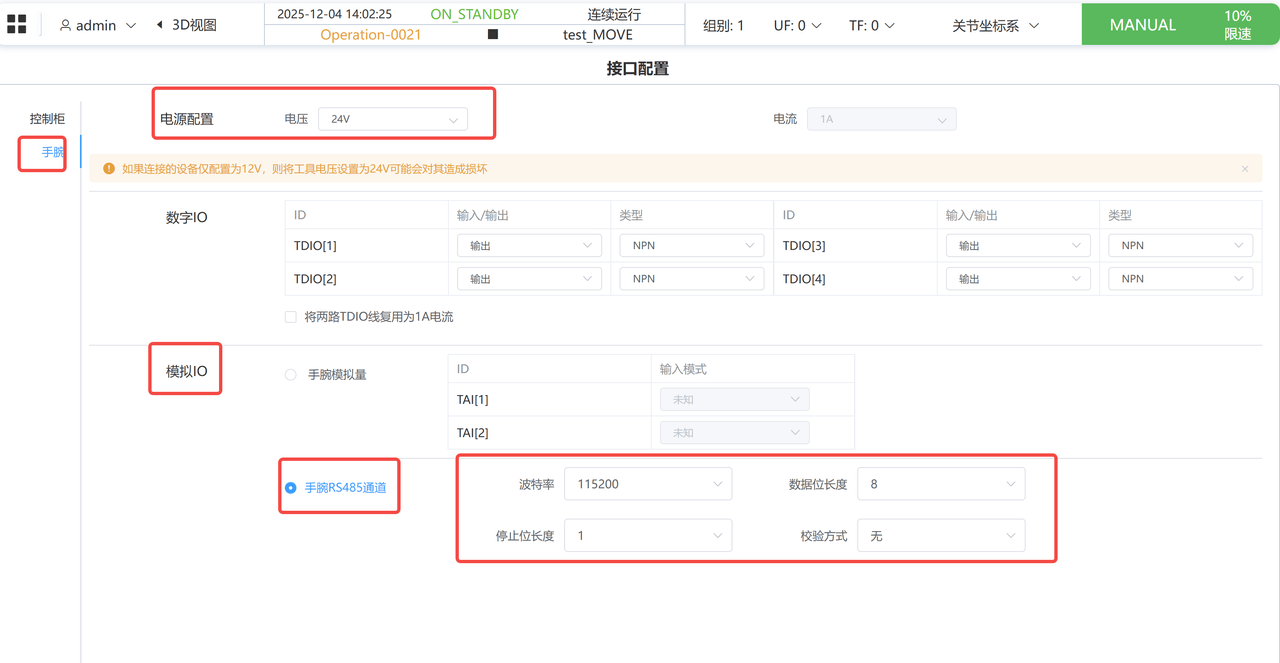The image size is (1280, 663).
Task: Open the 电压 24V dropdown
Action: (x=392, y=119)
